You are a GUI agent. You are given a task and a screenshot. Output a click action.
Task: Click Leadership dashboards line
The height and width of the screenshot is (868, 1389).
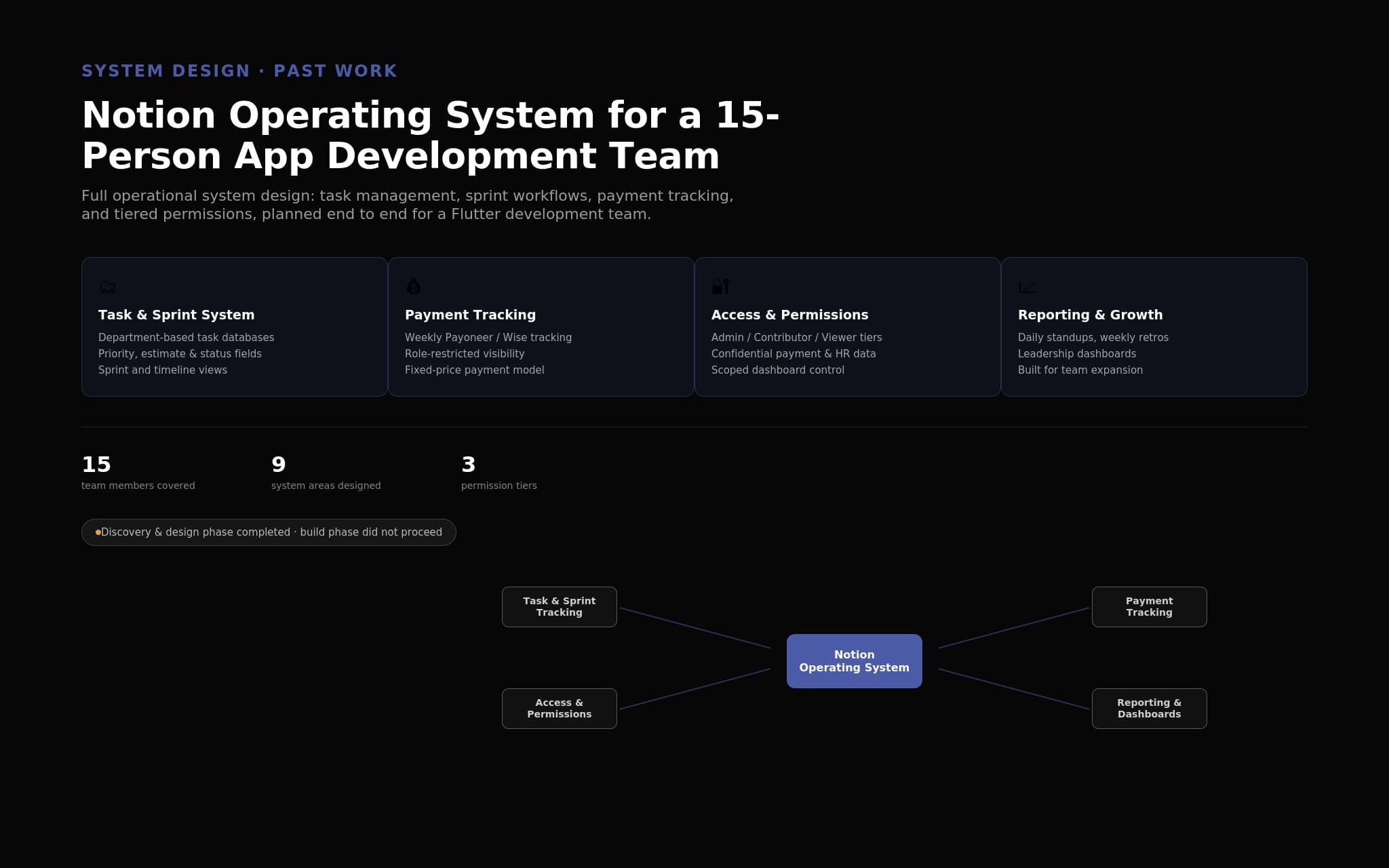[x=1077, y=354]
